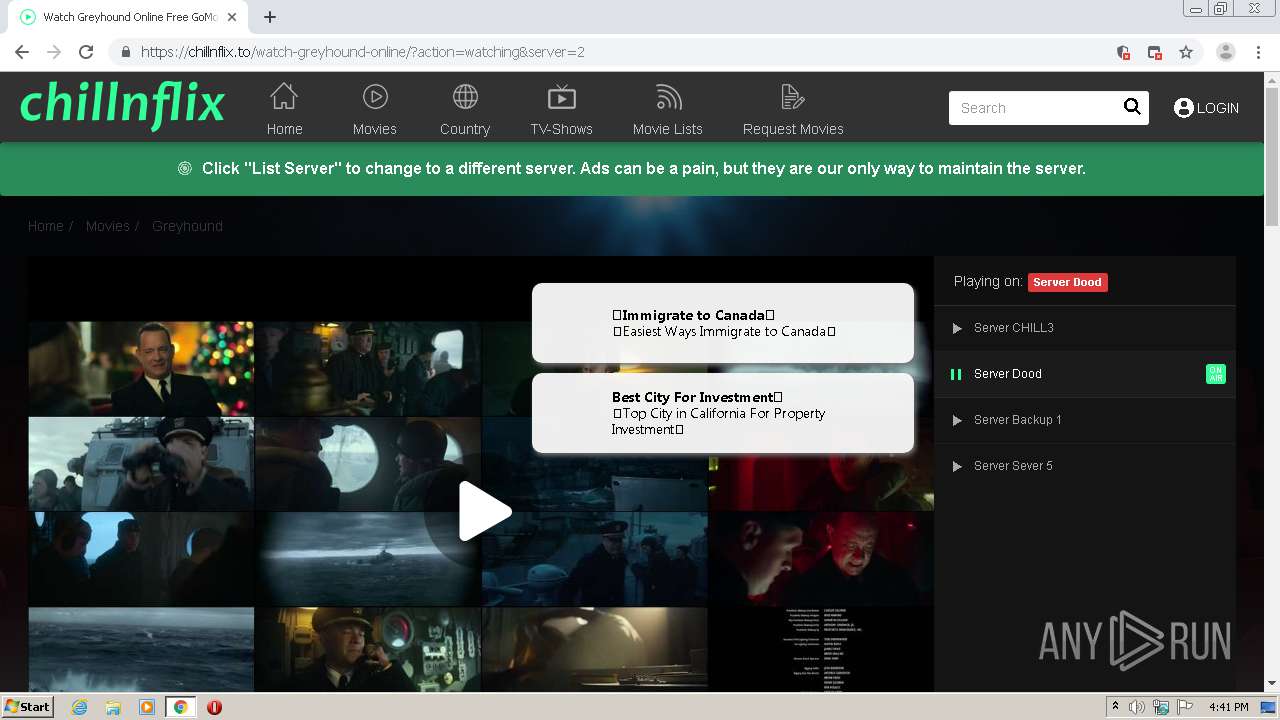The image size is (1280, 720).
Task: Open the TV-Shows icon
Action: click(x=562, y=97)
